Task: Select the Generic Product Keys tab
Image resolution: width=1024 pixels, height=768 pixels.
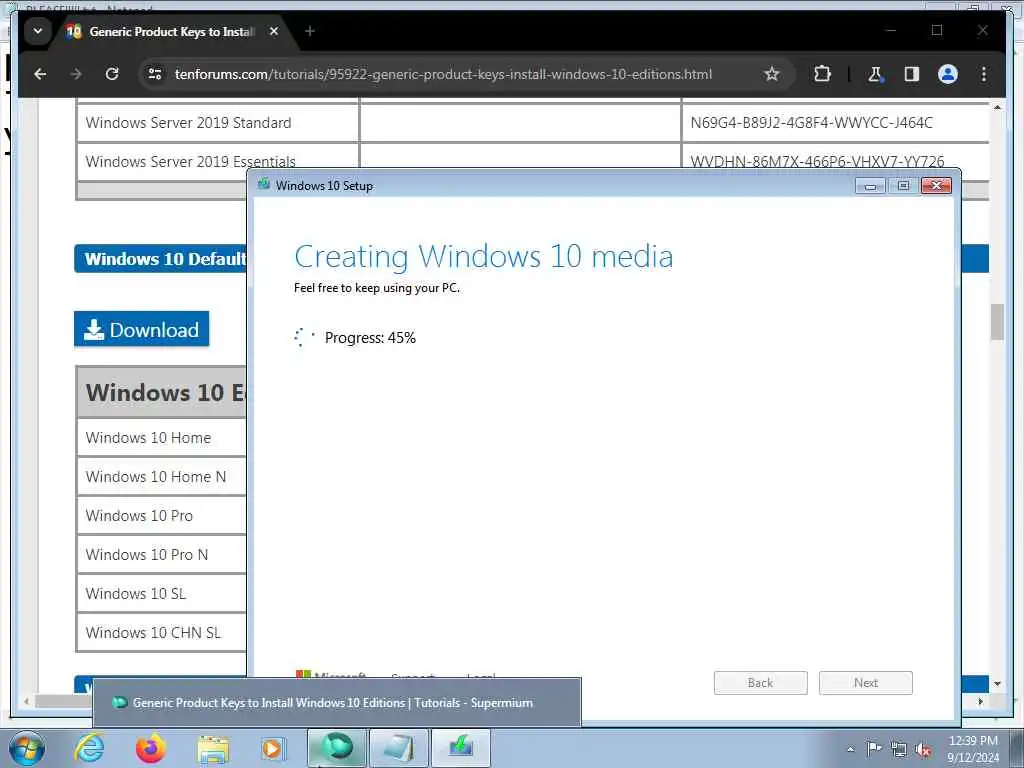Action: pos(171,31)
